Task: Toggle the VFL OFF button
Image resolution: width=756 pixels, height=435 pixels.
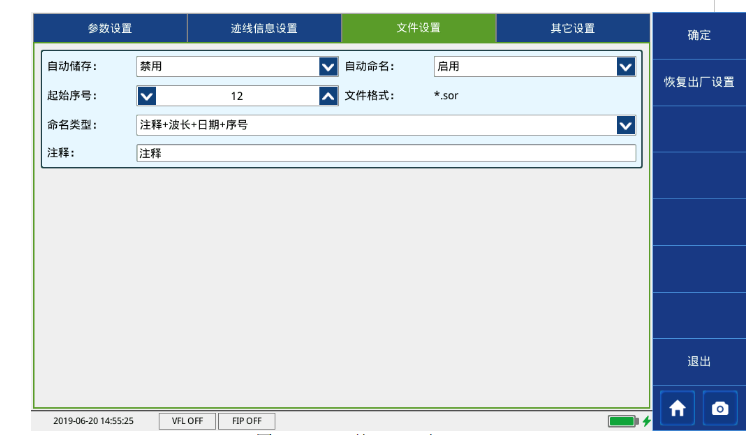Action: tap(188, 421)
